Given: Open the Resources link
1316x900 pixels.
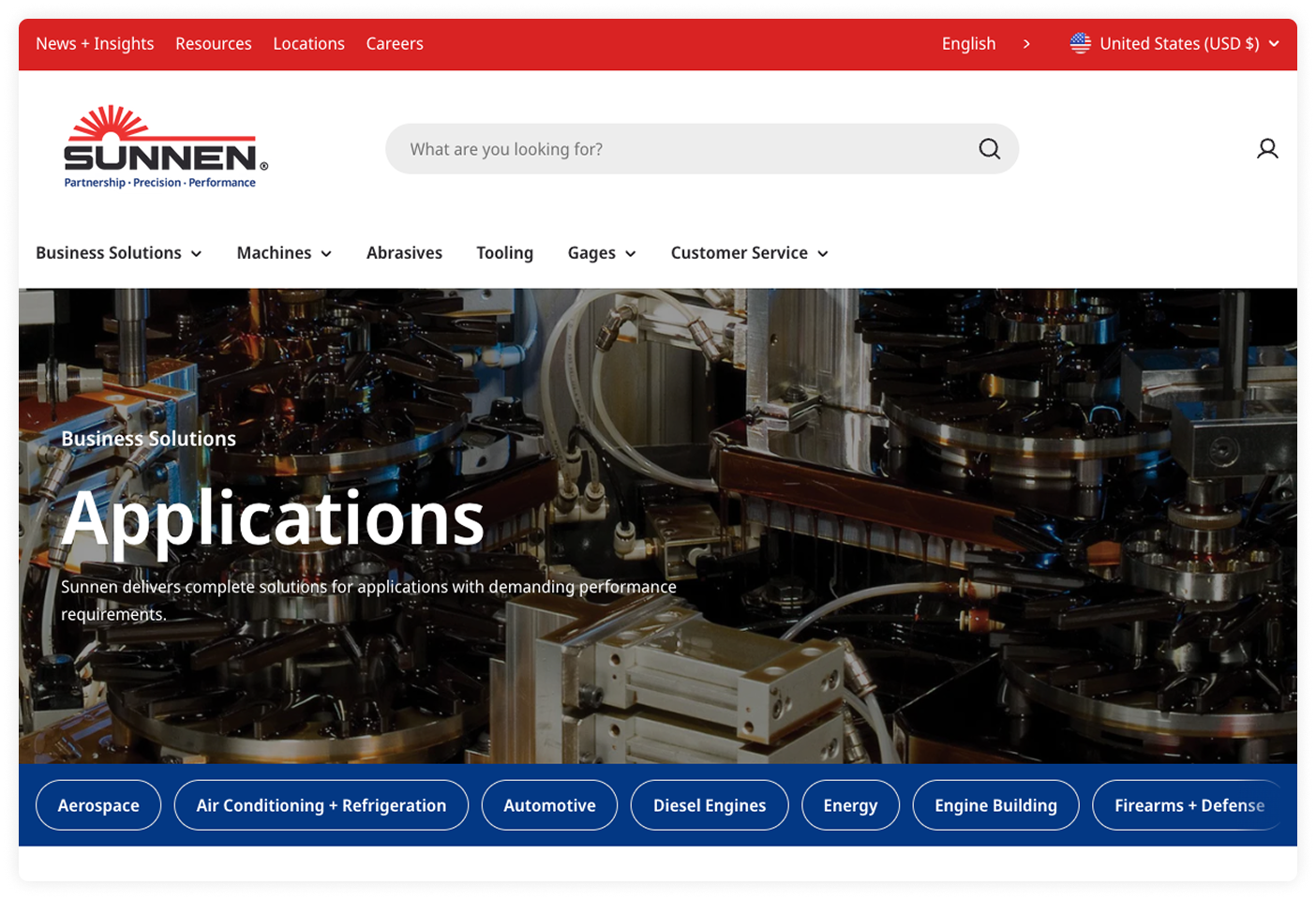Looking at the screenshot, I should [x=214, y=44].
